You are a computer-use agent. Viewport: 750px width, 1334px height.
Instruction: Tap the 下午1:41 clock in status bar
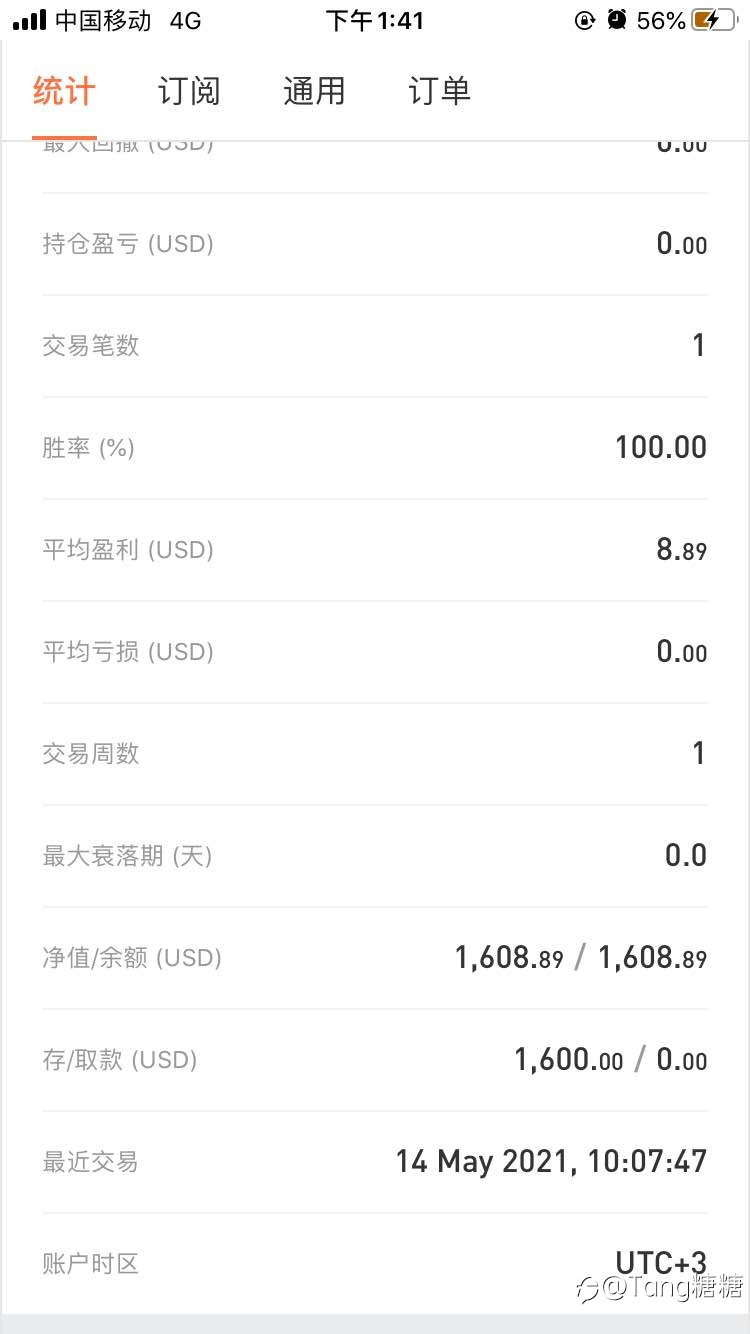375,20
